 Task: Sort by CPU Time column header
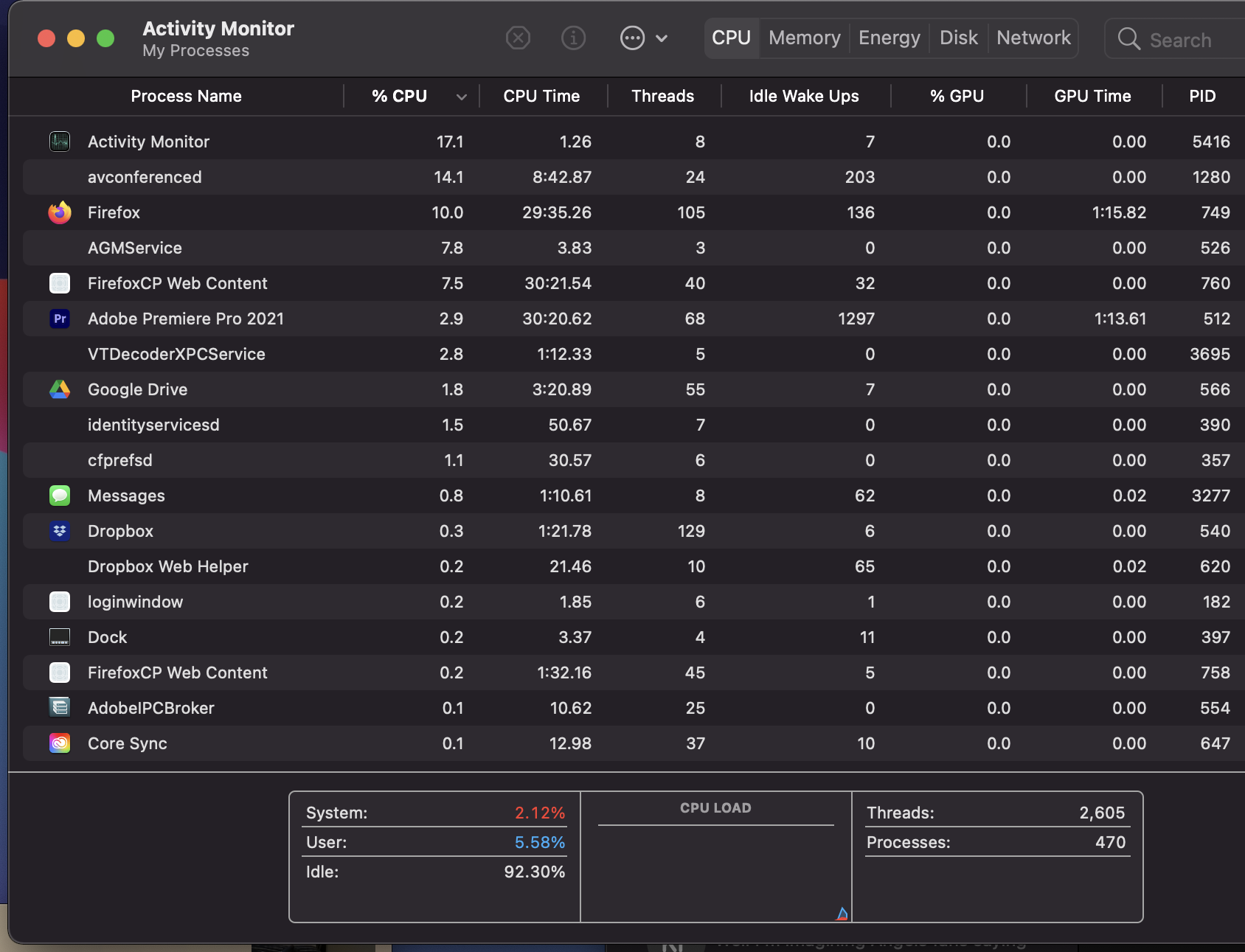(x=541, y=96)
